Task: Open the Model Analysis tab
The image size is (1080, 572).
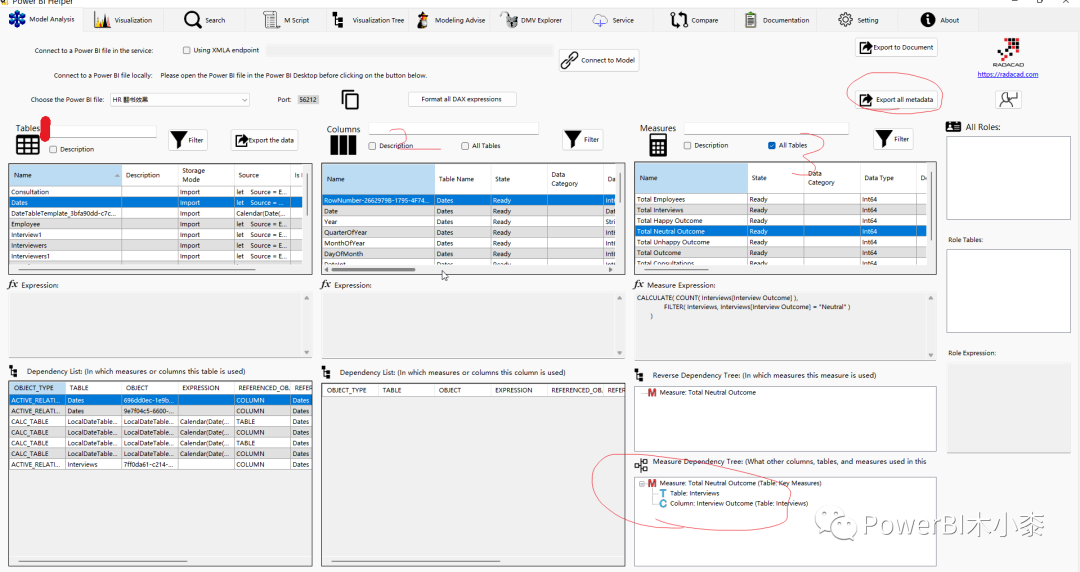Action: 42,19
